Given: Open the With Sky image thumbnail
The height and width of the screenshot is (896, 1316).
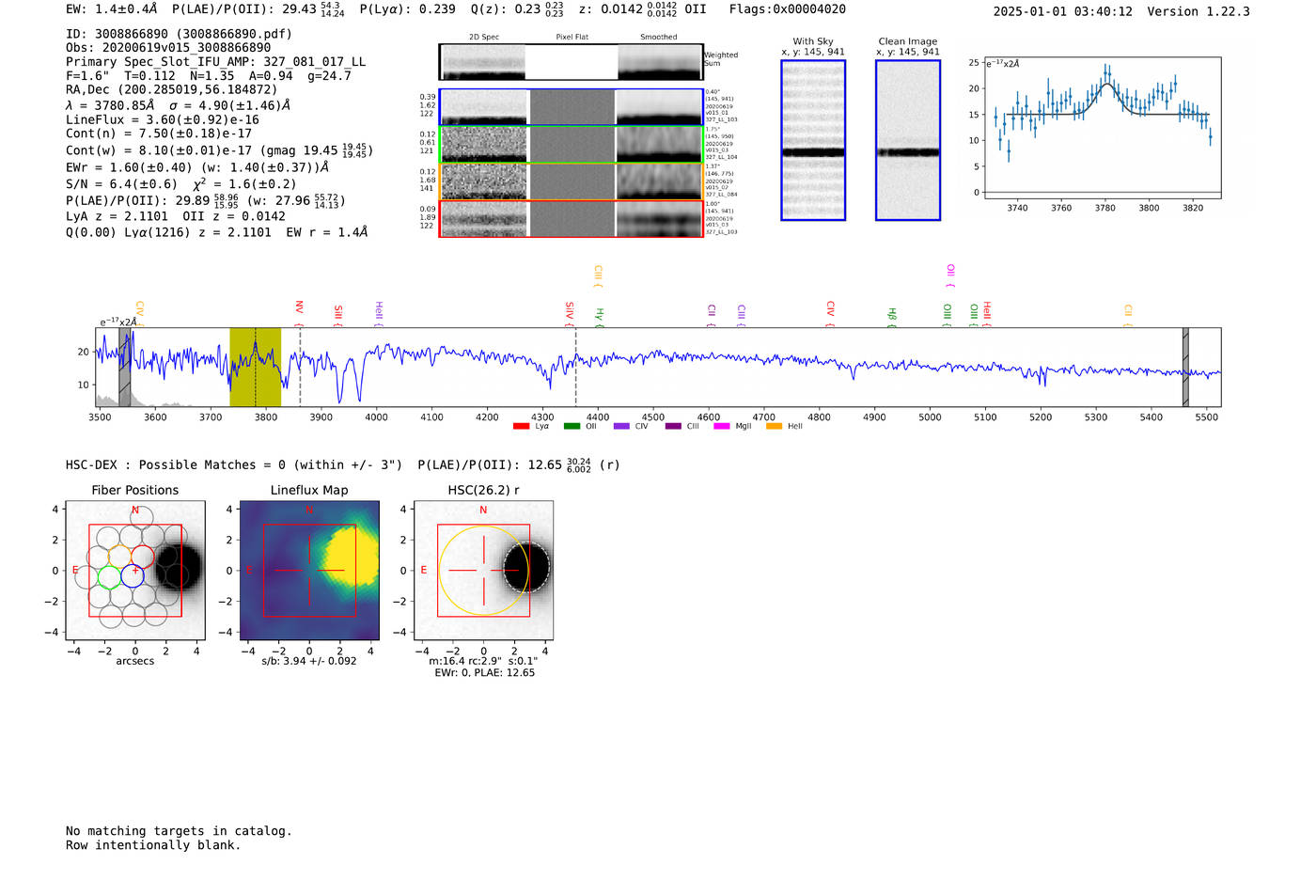Looking at the screenshot, I should [813, 140].
